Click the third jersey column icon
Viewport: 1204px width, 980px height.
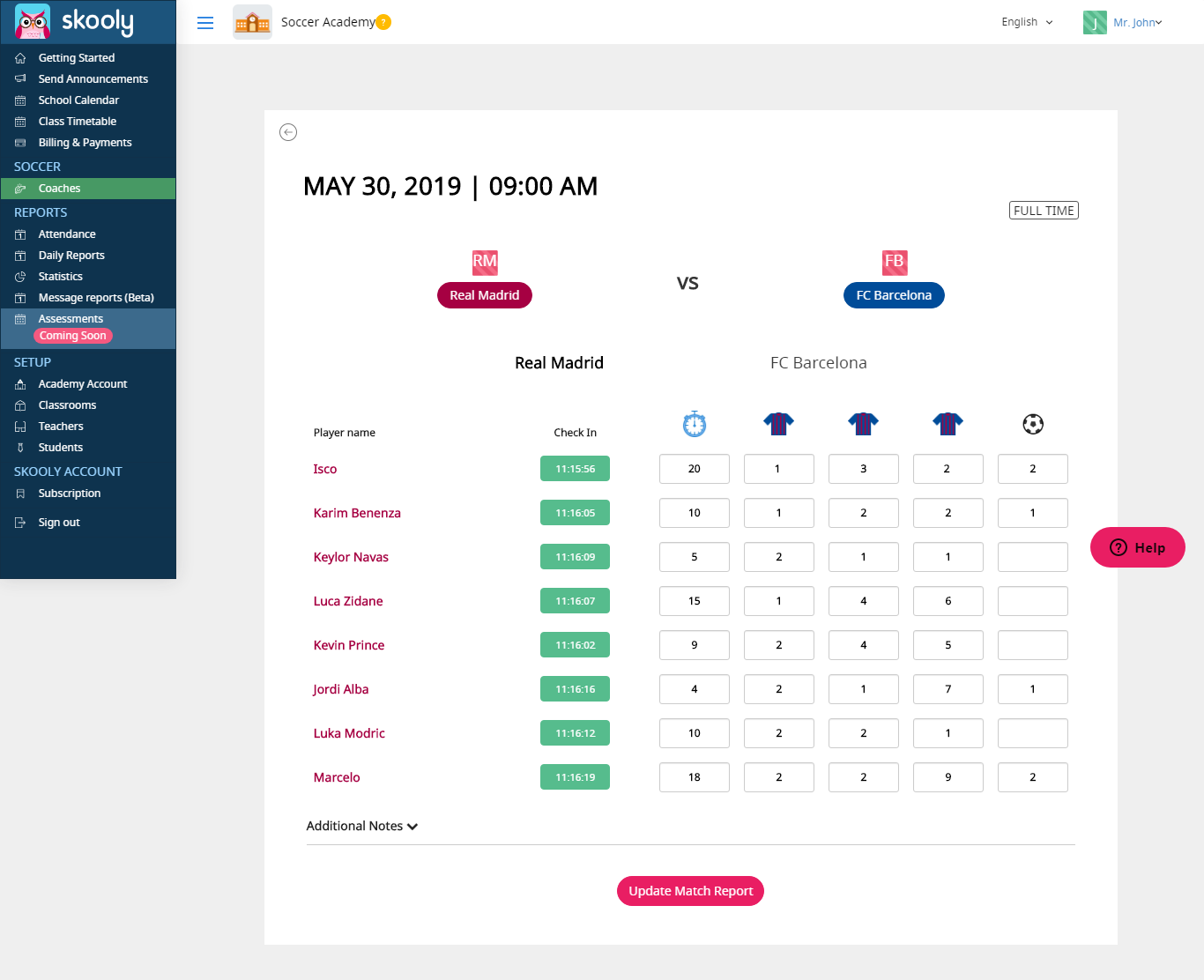coord(948,424)
